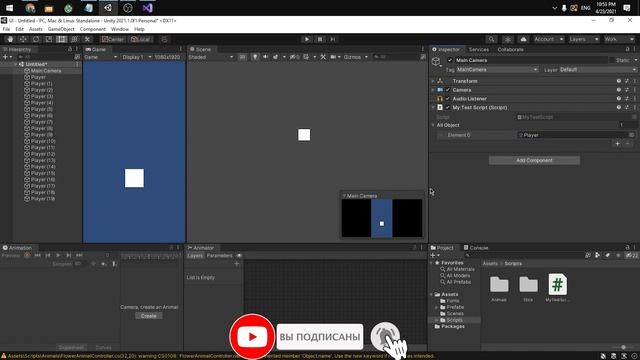The height and width of the screenshot is (360, 640).
Task: Toggle 2D view button in Scene toolbar
Action: point(242,57)
